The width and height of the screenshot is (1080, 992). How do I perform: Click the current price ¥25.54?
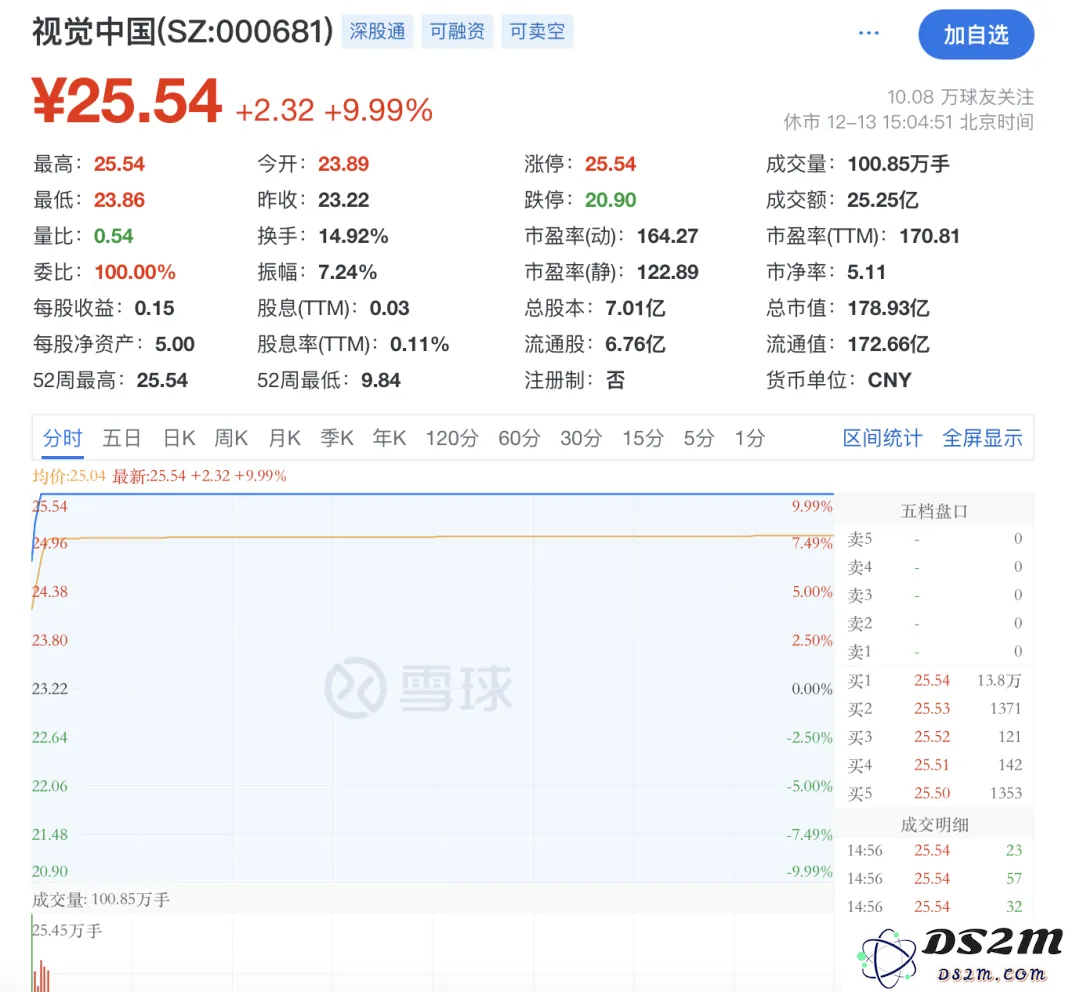coord(127,102)
